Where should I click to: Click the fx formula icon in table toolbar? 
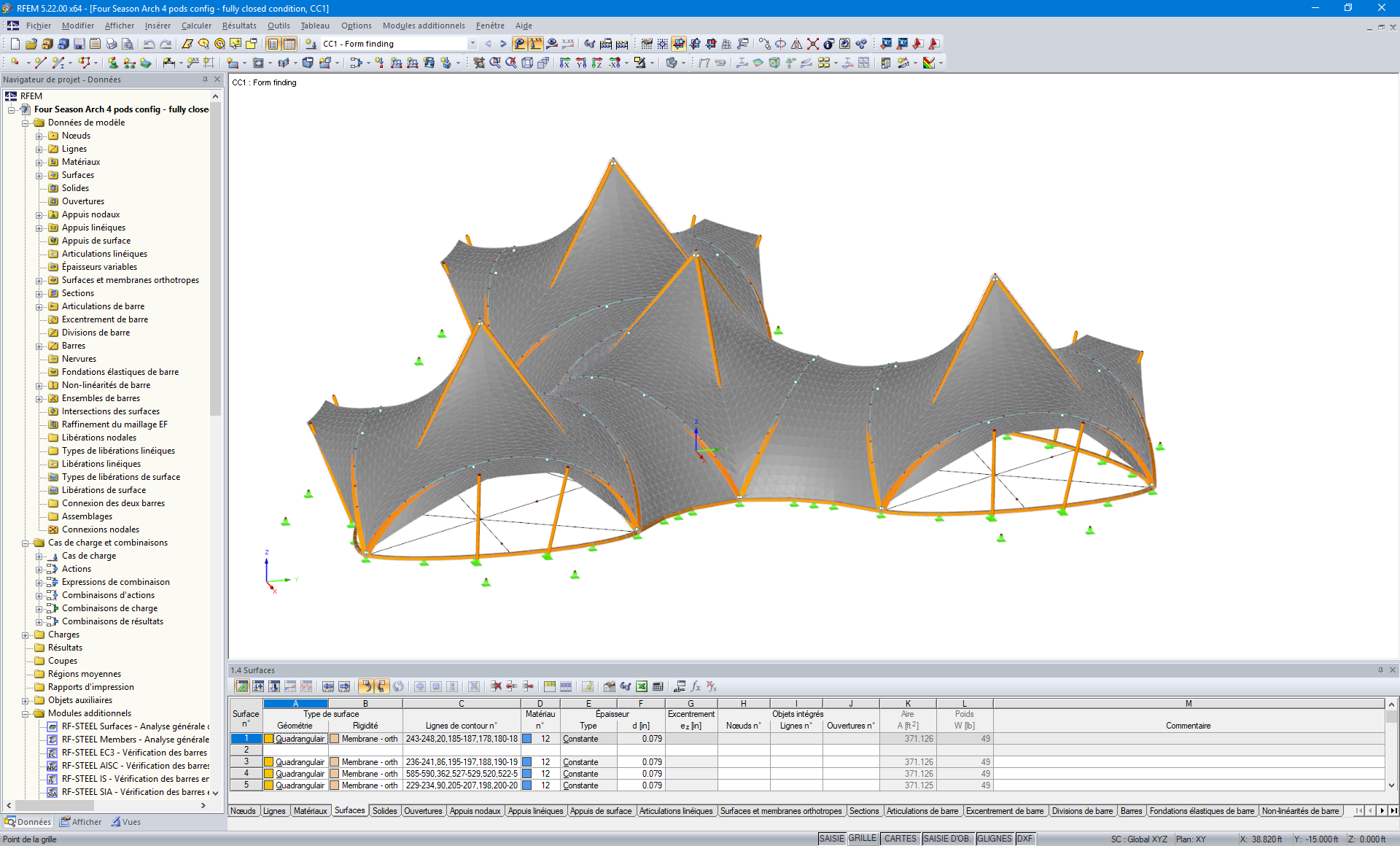pos(696,686)
